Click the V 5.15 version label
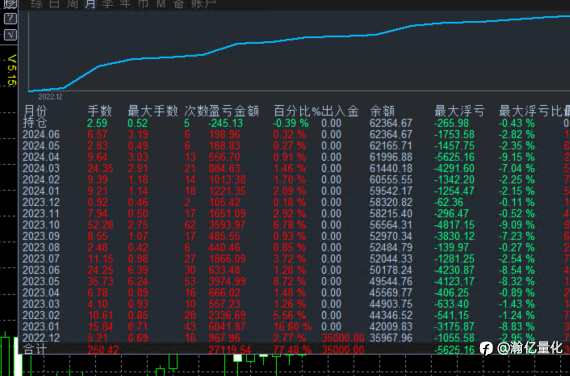 tap(12, 70)
